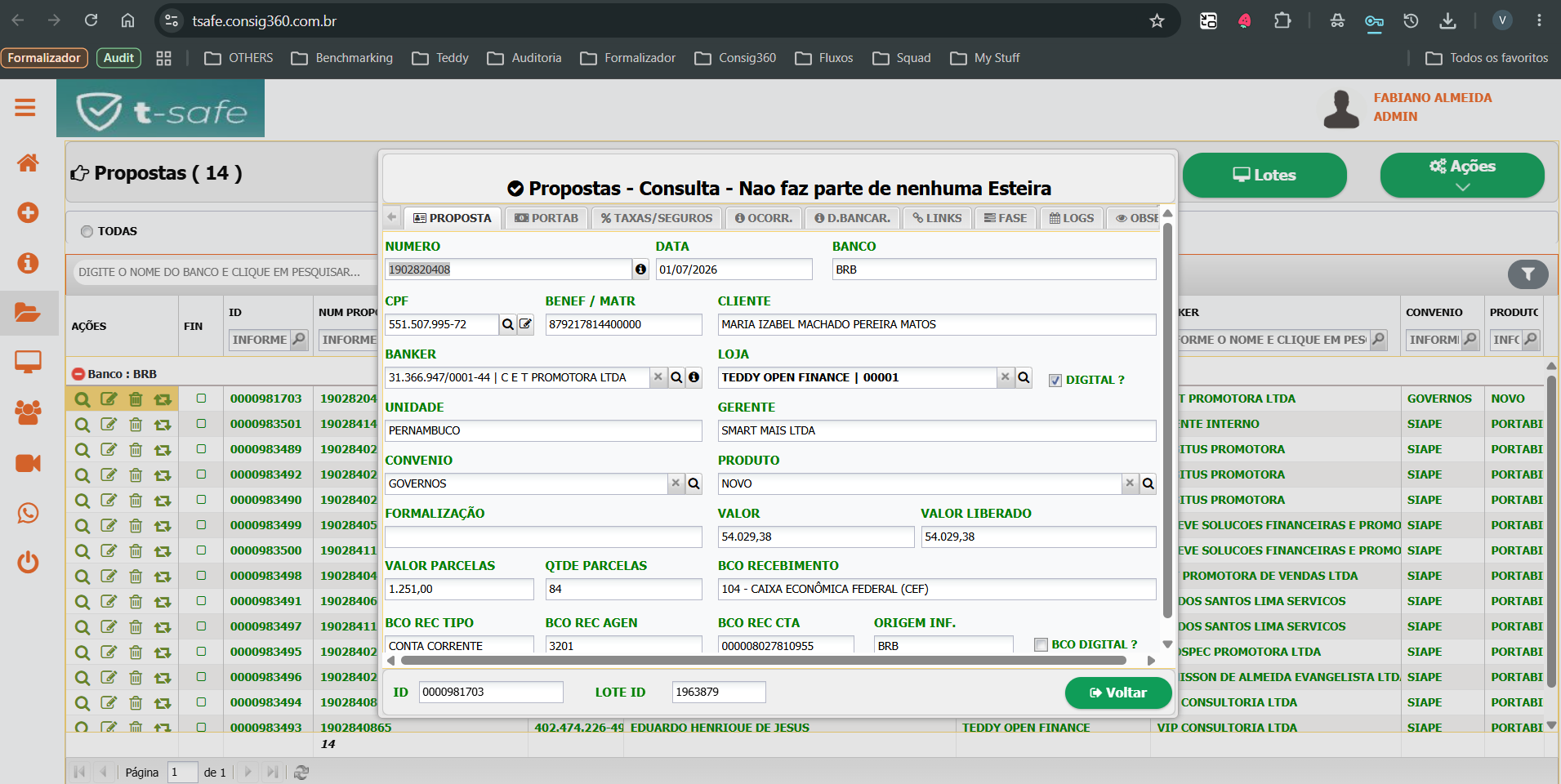The image size is (1561, 784).
Task: Switch to the PORTAB tab
Action: coord(546,218)
